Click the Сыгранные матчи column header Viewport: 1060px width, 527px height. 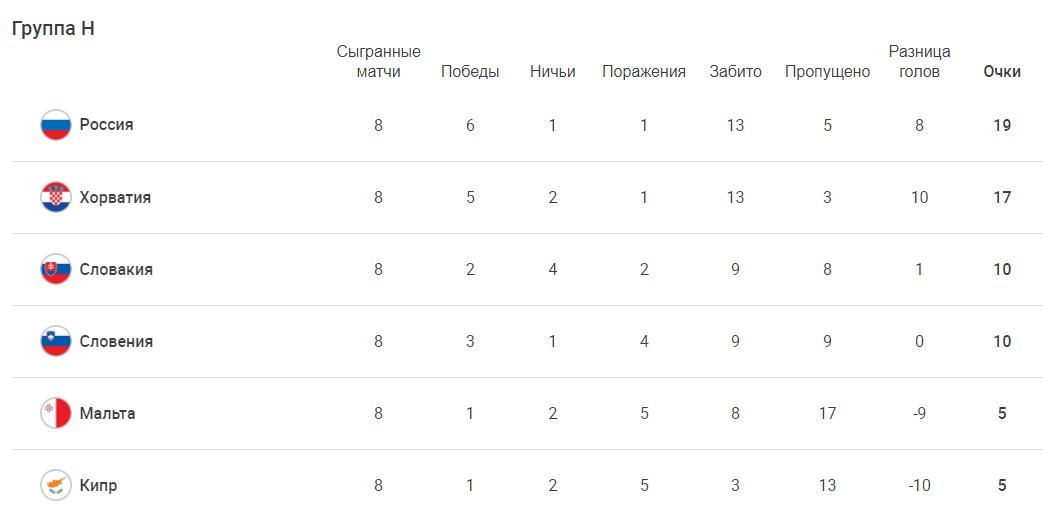point(379,61)
